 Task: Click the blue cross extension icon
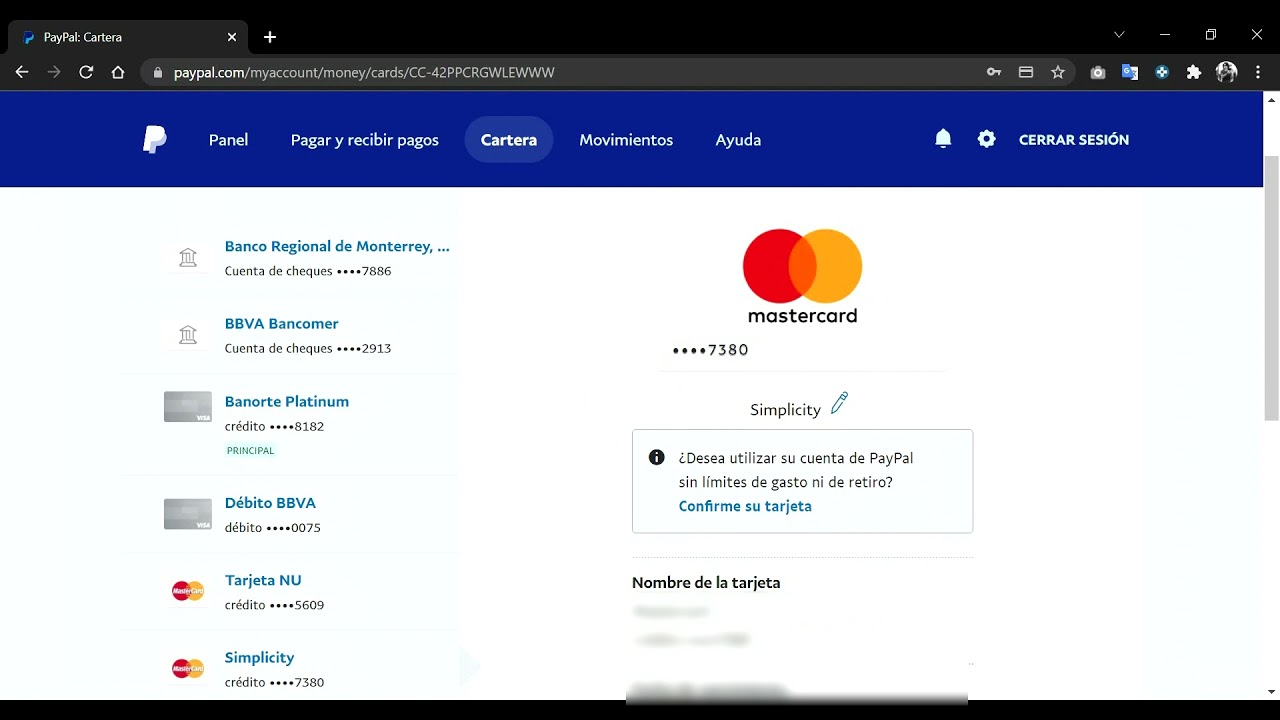coord(1162,72)
